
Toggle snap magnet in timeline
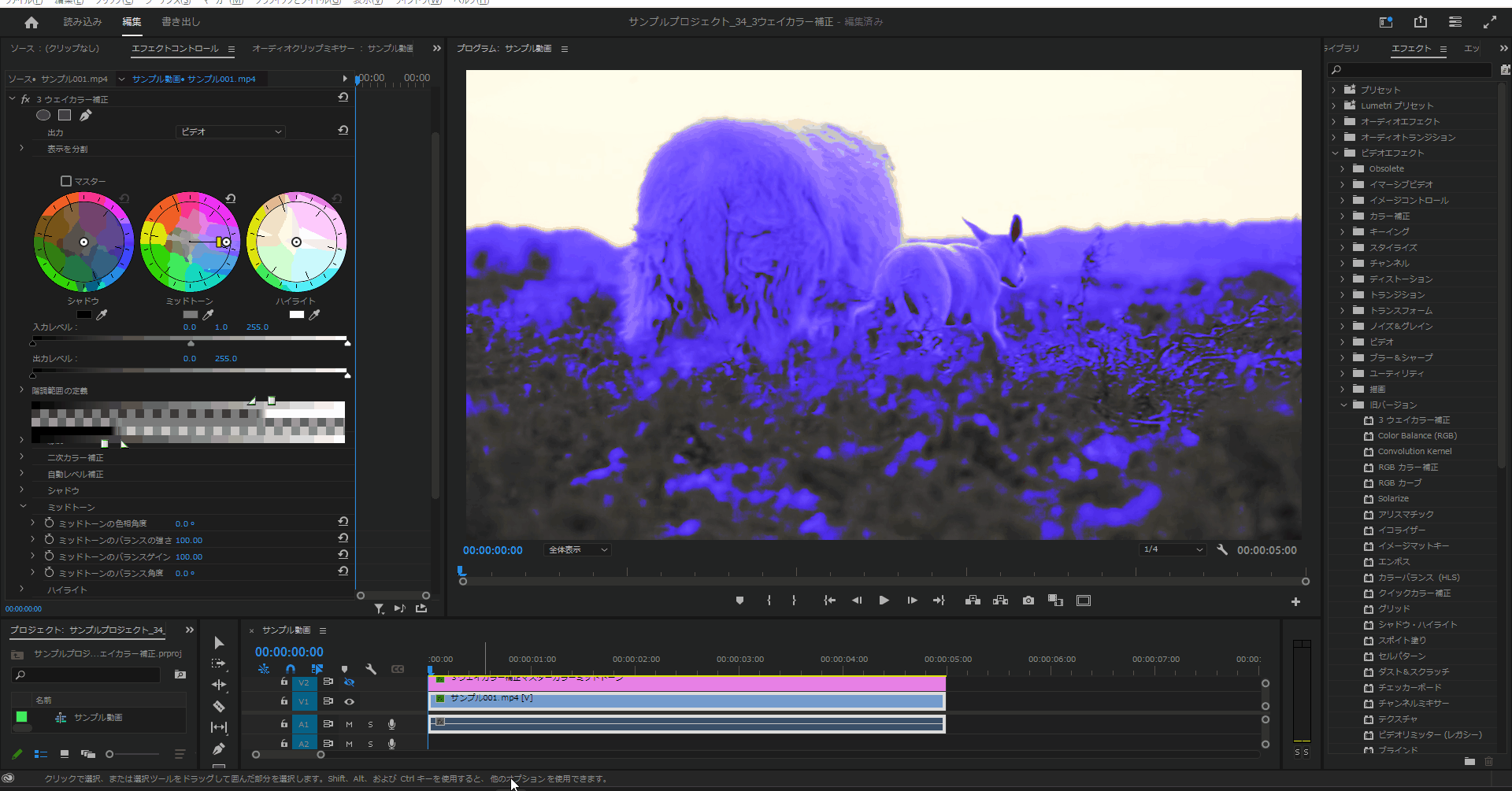pos(291,669)
